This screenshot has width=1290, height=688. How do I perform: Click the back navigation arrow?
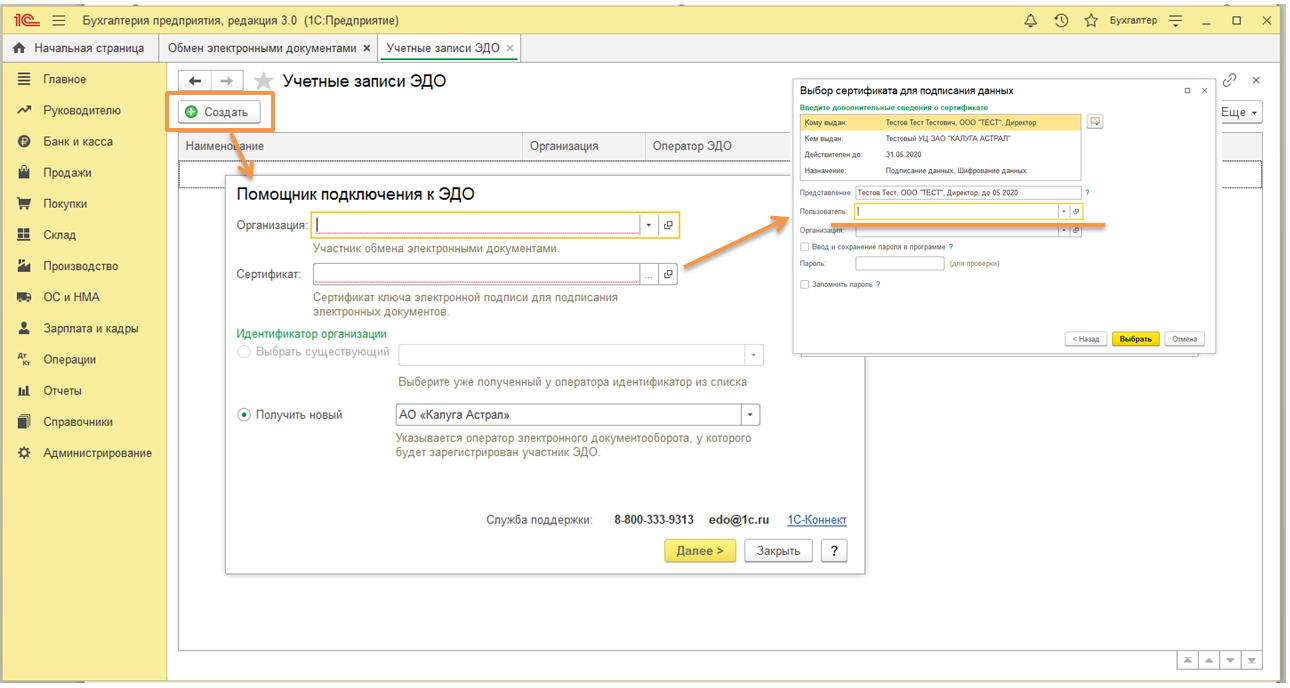[195, 81]
